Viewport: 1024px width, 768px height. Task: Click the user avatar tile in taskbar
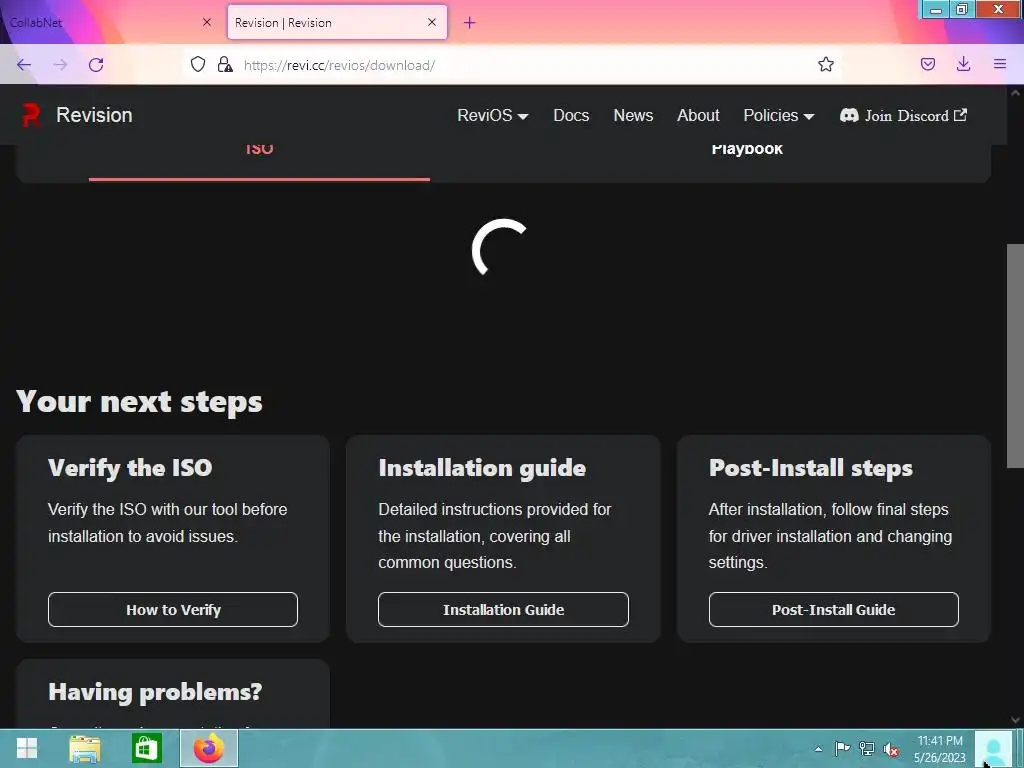click(993, 748)
